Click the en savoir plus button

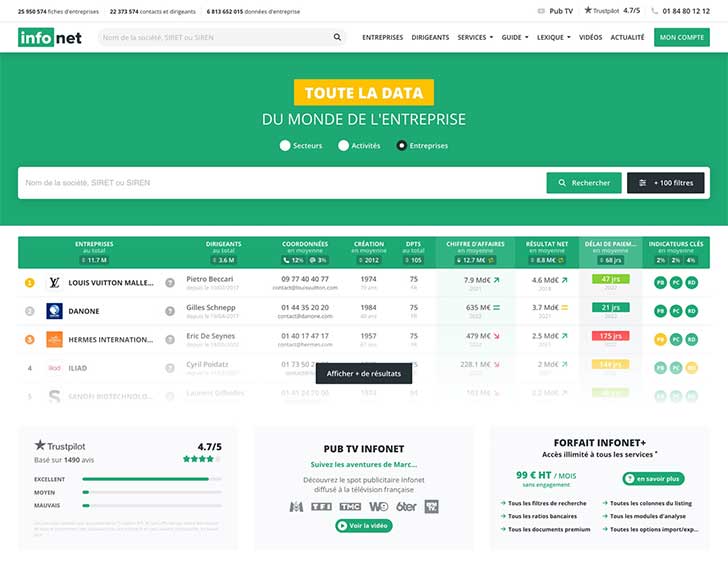click(653, 478)
